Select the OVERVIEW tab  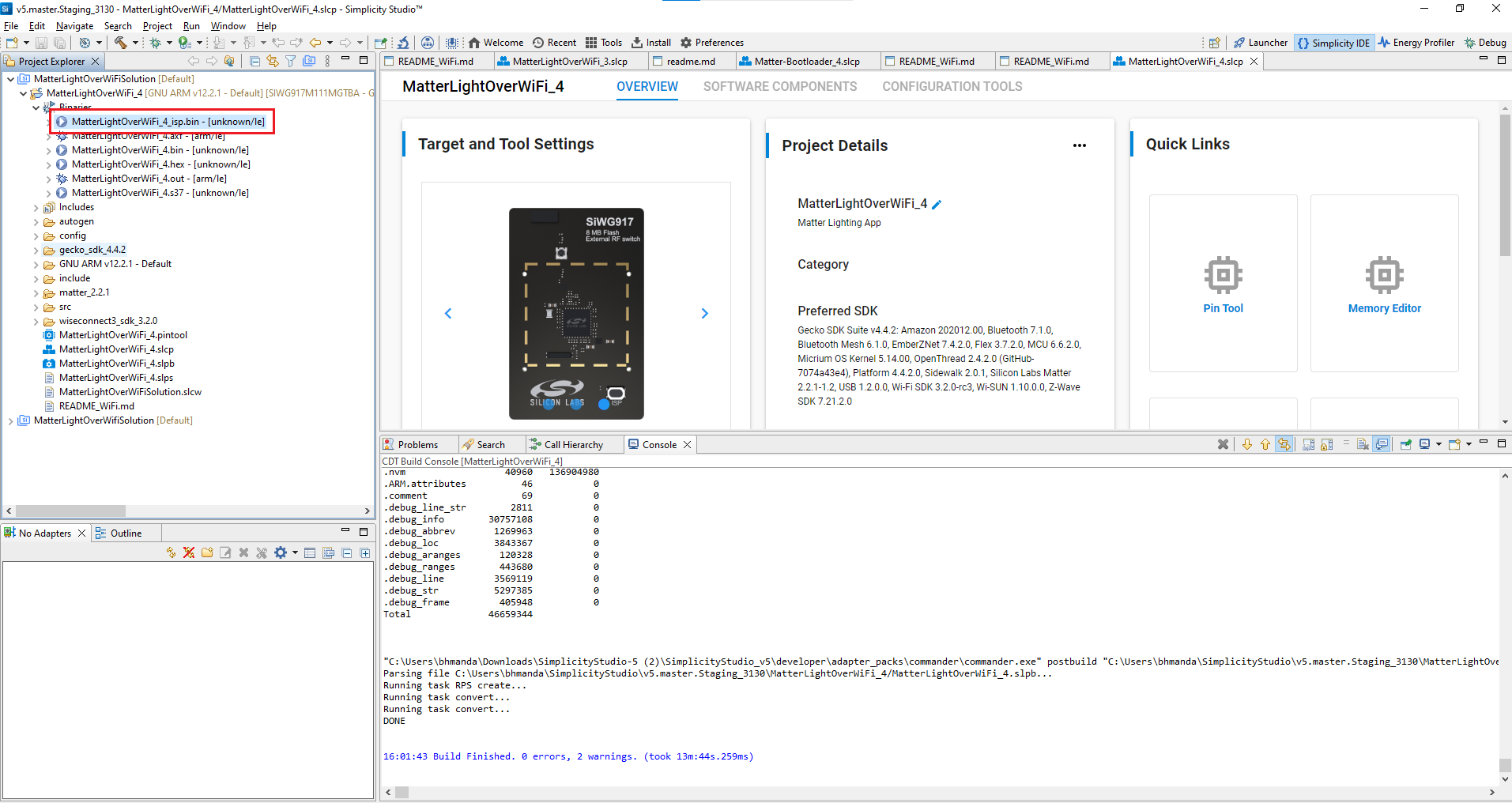647,87
